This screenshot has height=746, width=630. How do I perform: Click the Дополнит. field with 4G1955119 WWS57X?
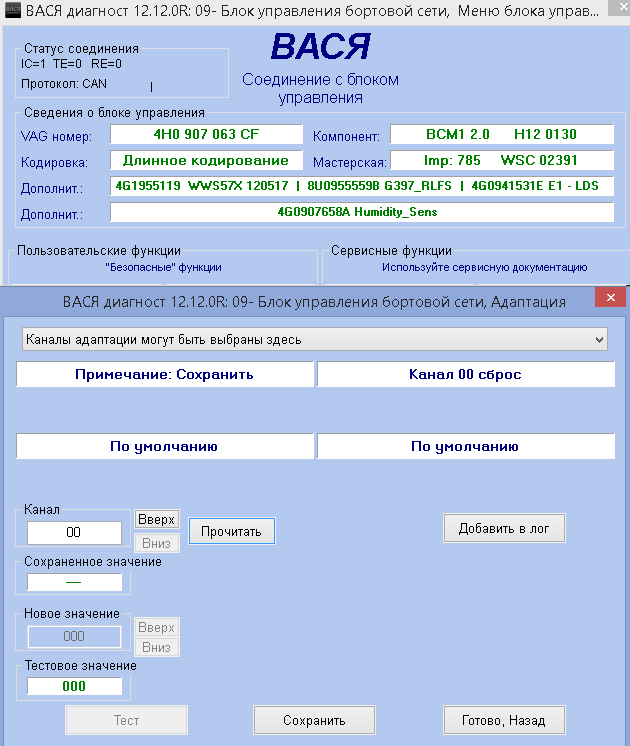click(362, 186)
